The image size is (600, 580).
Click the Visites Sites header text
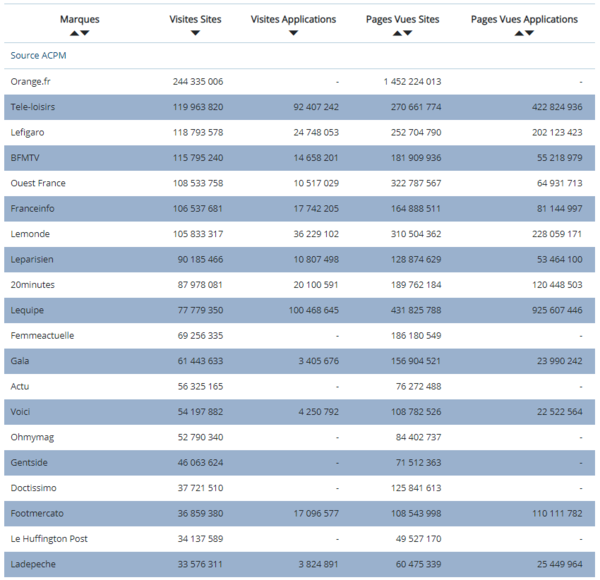pos(195,19)
